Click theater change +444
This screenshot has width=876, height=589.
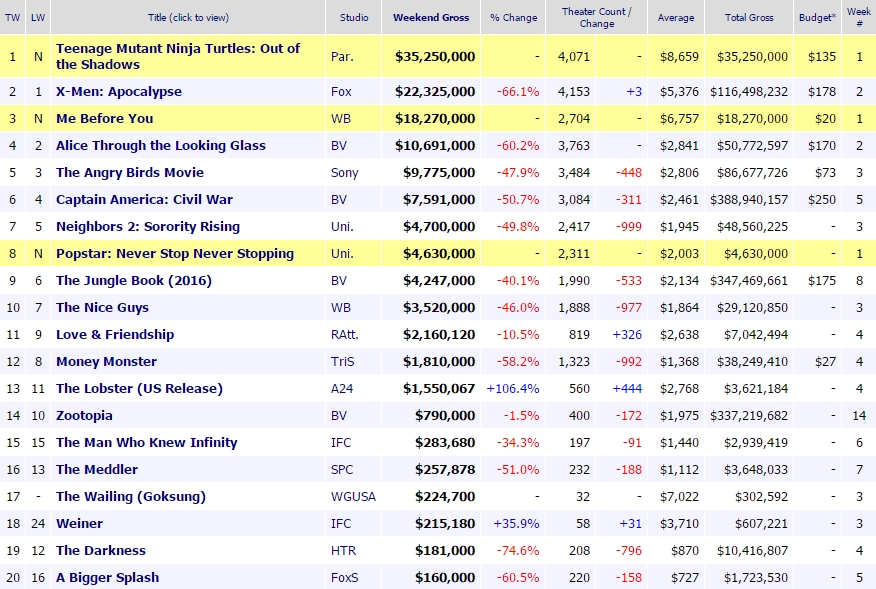pyautogui.click(x=627, y=388)
